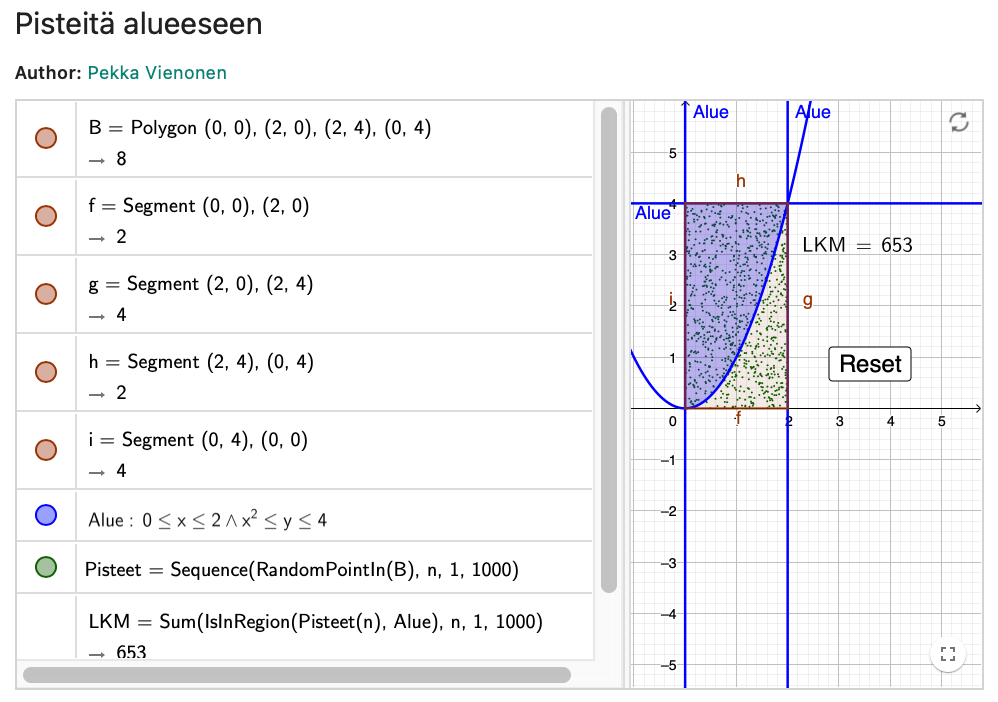The width and height of the screenshot is (998, 702).
Task: Click the LKM Sum formula row
Action: click(315, 622)
